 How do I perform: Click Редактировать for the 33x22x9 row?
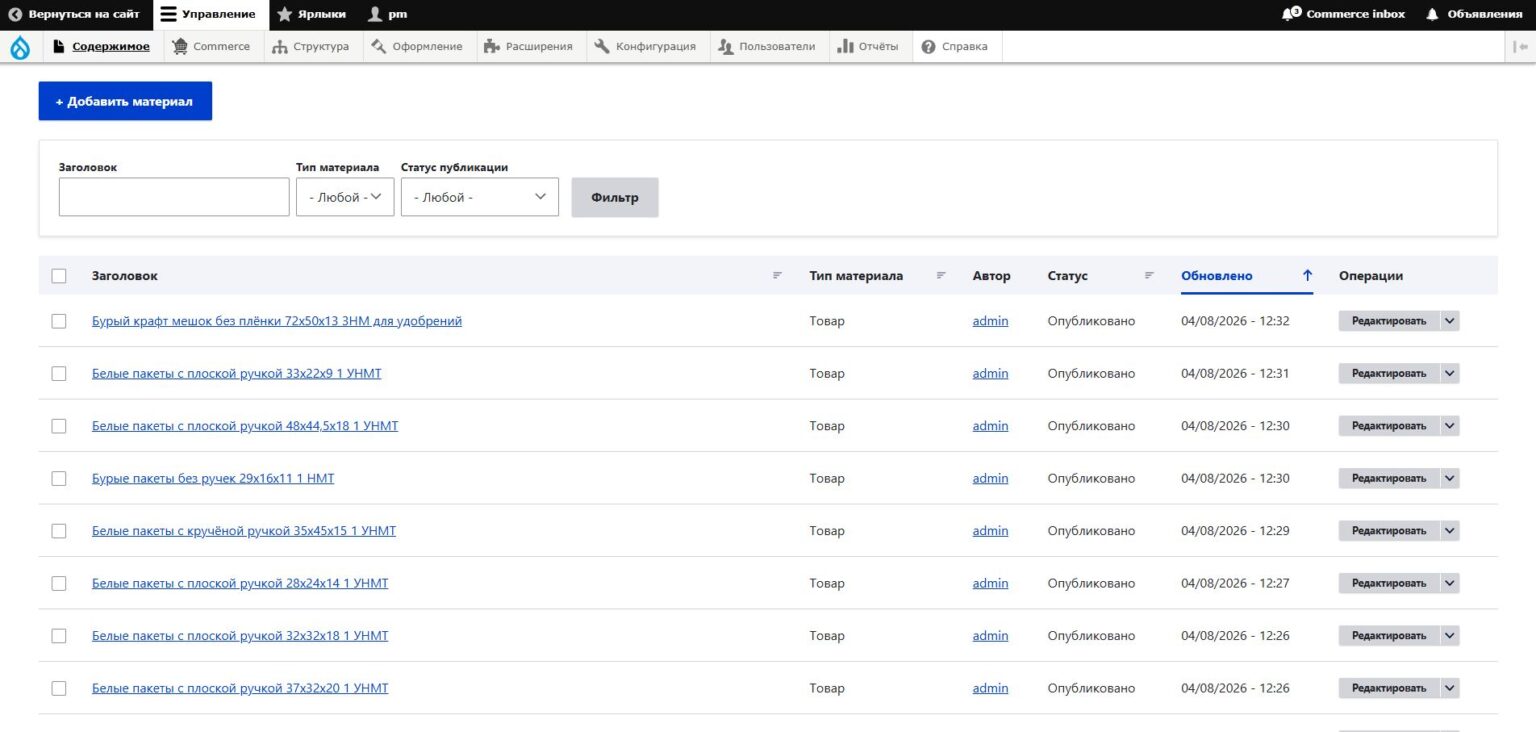coord(1389,373)
